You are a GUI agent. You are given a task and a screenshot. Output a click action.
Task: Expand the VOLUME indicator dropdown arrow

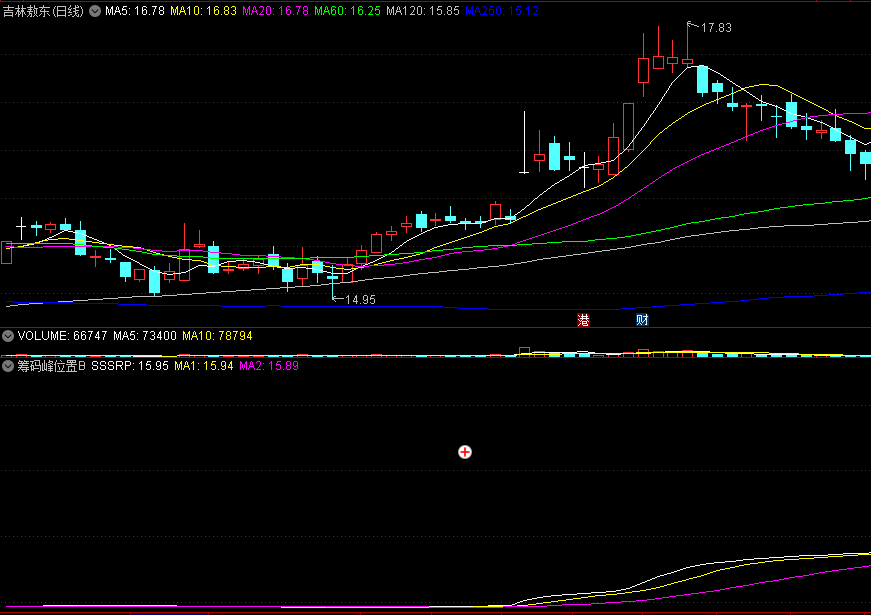point(8,336)
